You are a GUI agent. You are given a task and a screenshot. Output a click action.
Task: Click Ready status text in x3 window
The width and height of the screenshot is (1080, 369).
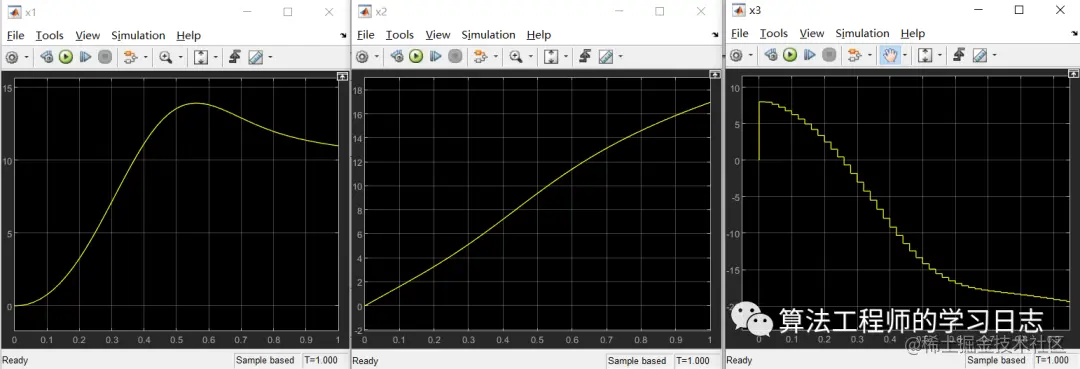[740, 361]
